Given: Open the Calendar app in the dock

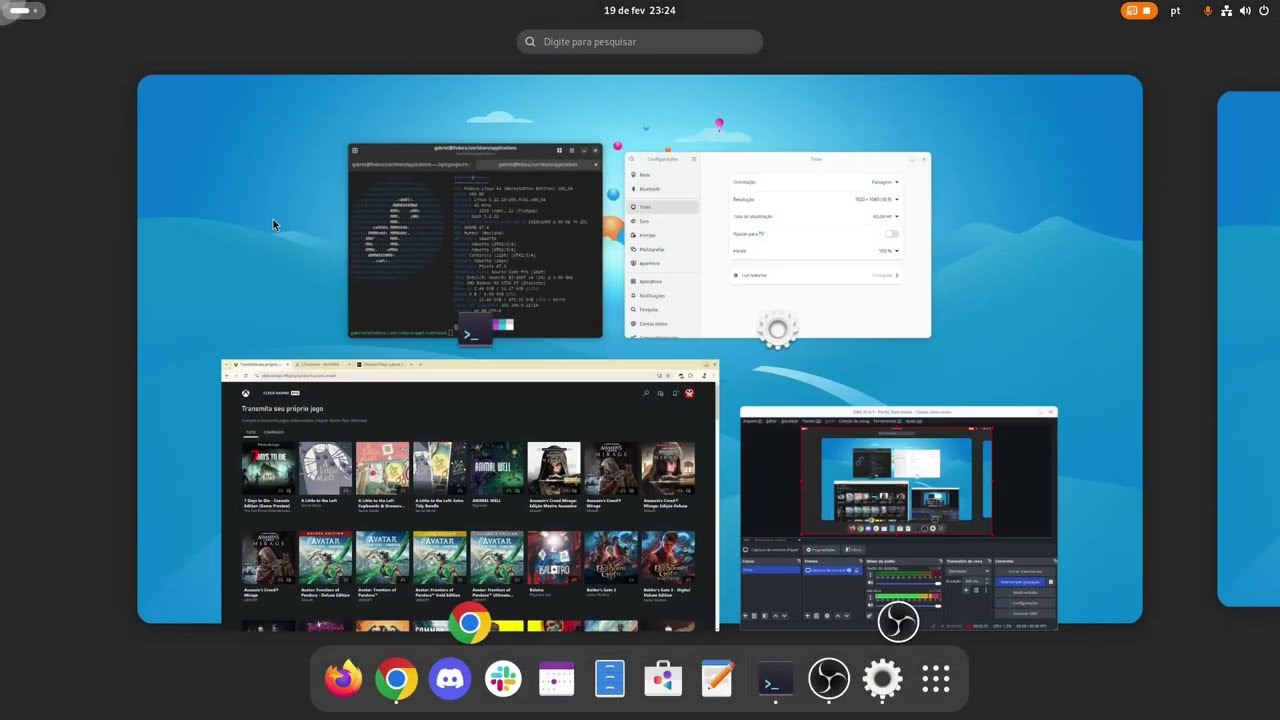Looking at the screenshot, I should tap(556, 680).
